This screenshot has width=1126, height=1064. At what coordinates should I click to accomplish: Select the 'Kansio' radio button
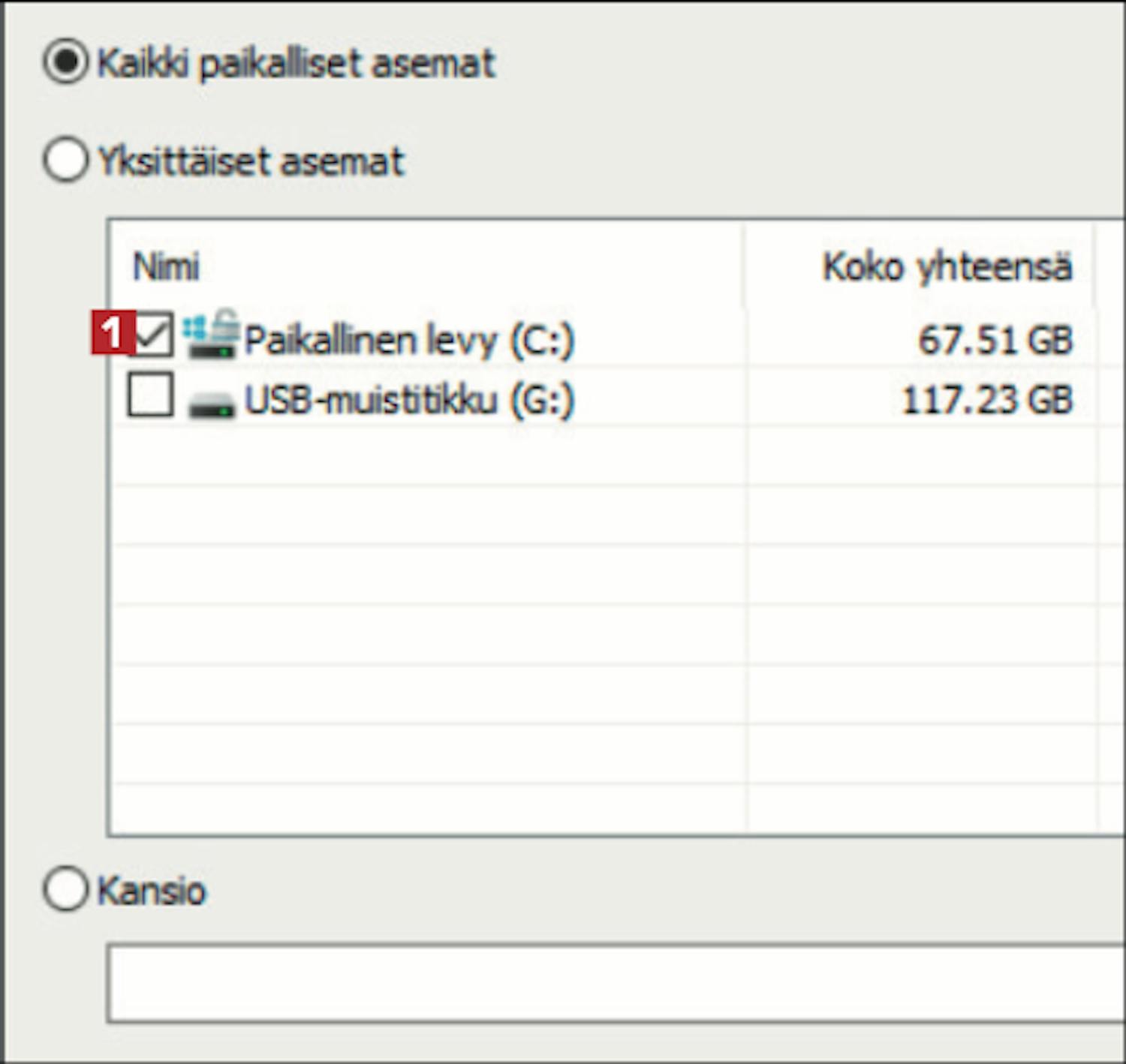point(65,890)
